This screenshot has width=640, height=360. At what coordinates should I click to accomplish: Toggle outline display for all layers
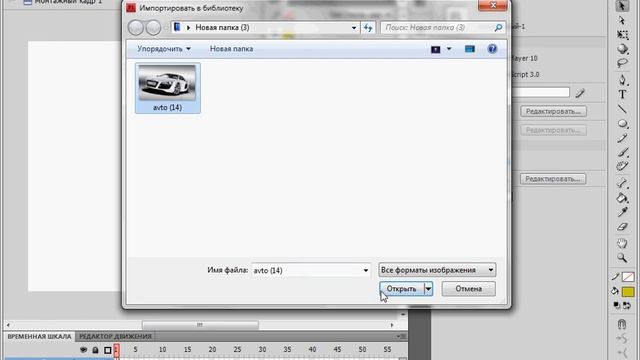107,350
